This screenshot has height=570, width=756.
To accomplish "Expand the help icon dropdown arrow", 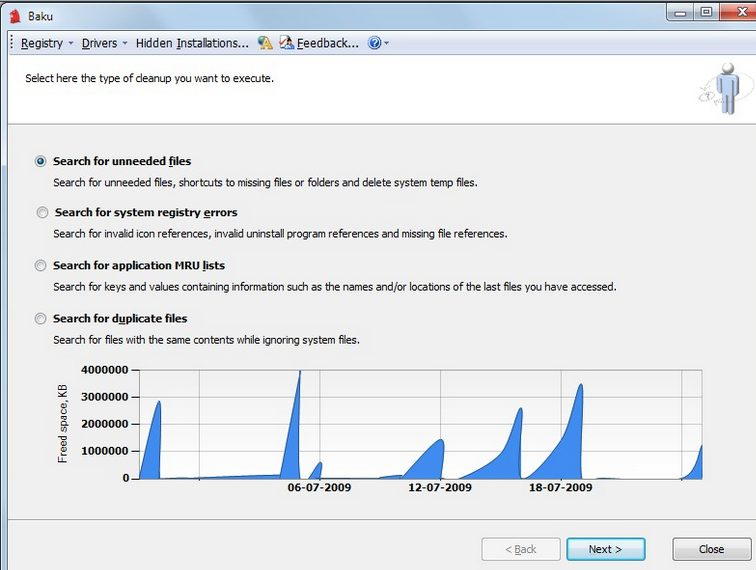I will [x=386, y=43].
